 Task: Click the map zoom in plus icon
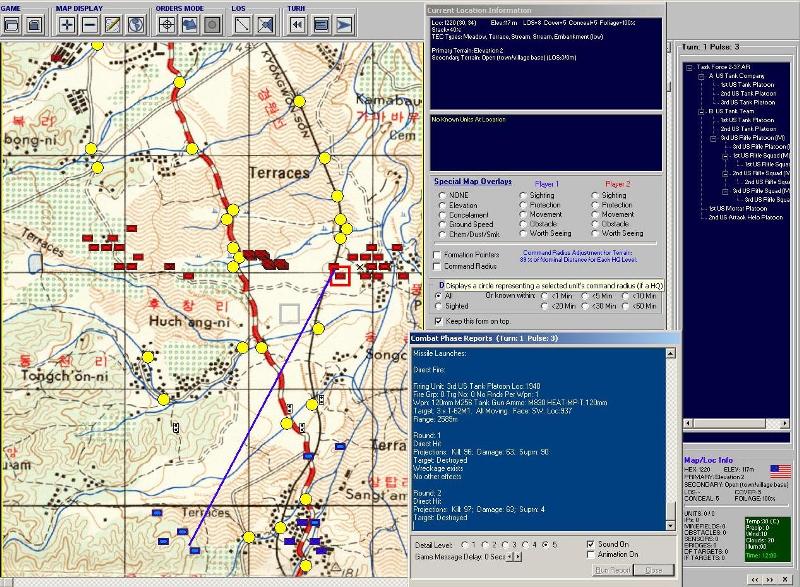click(67, 24)
